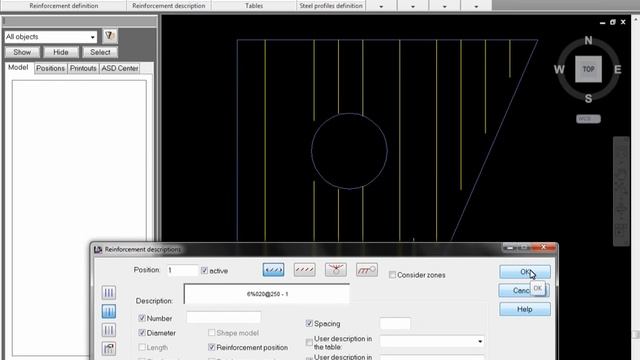Toggle the Length checkbox
Viewport: 640px width, 360px height.
(142, 347)
